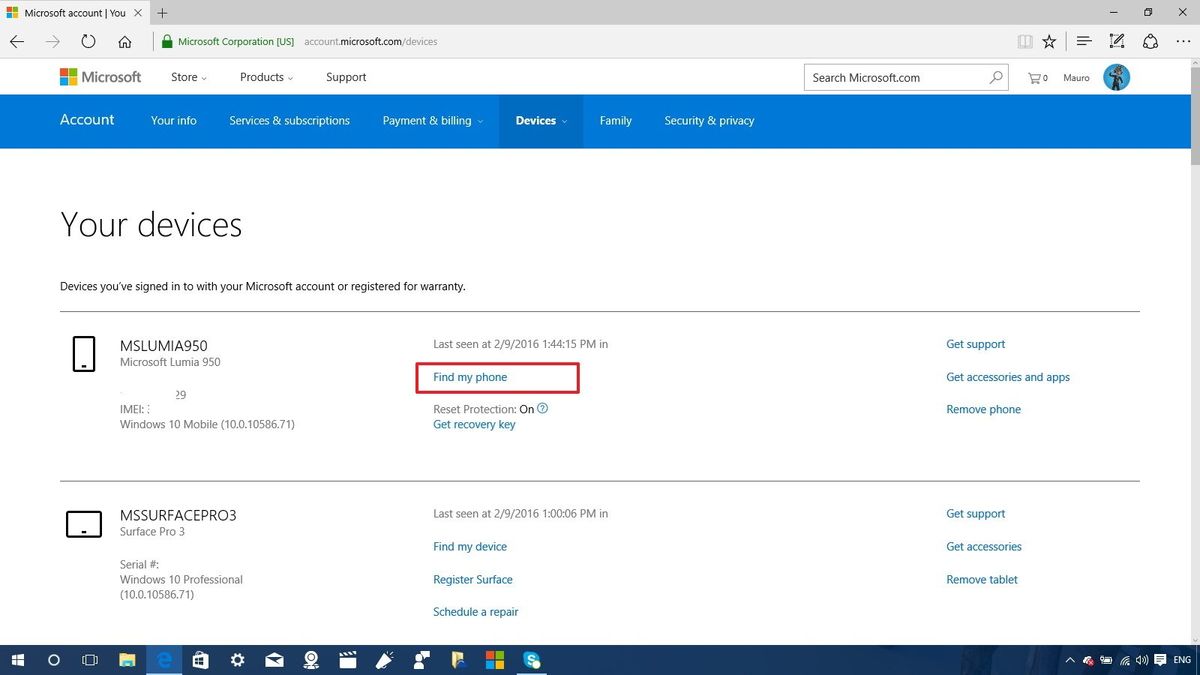Click the Make a Web Note icon

1117,41
